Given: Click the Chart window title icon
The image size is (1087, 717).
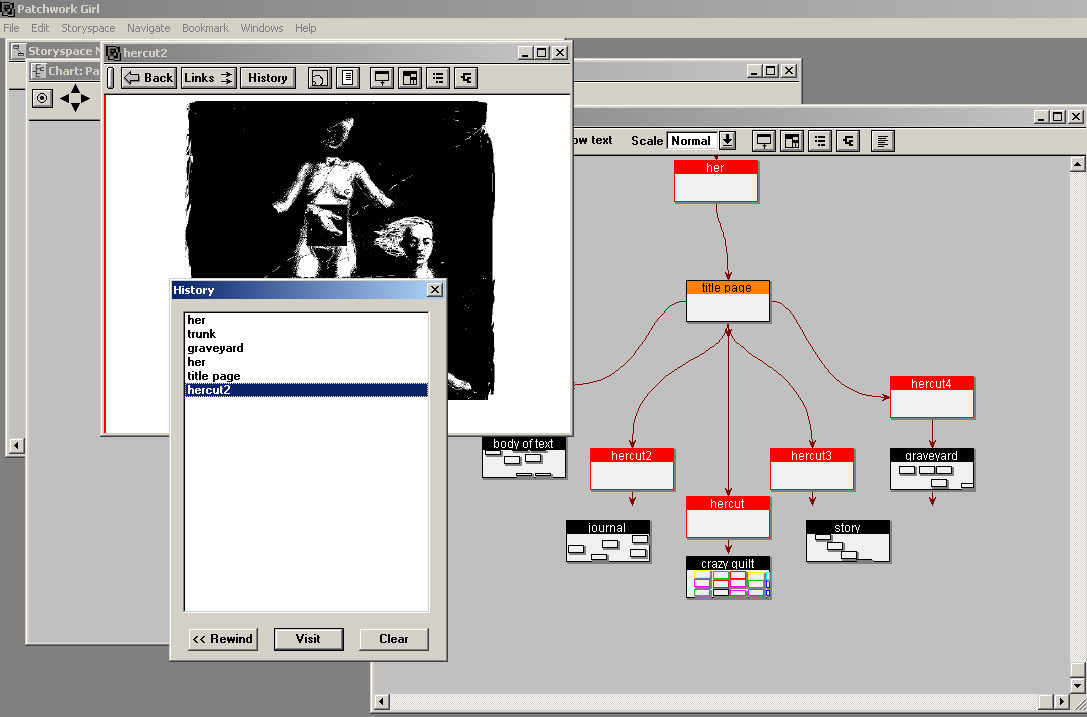Looking at the screenshot, I should pyautogui.click(x=39, y=71).
